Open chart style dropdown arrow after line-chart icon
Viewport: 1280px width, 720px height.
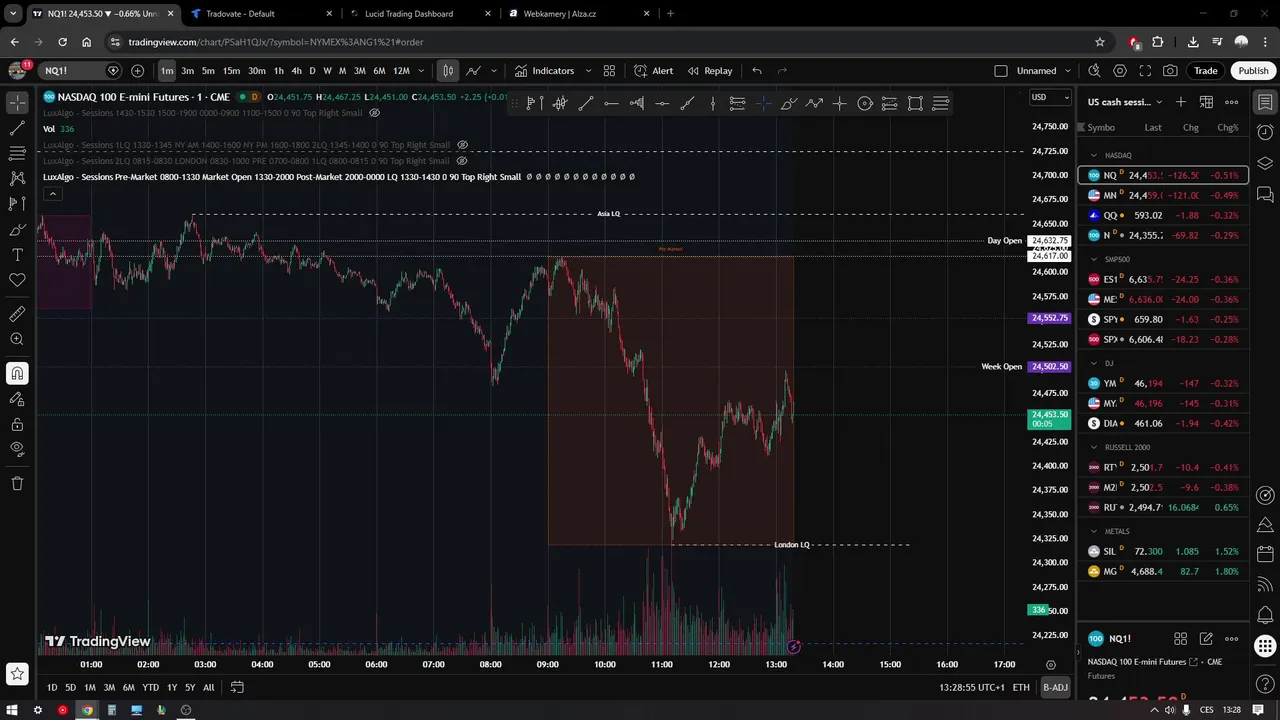click(494, 71)
